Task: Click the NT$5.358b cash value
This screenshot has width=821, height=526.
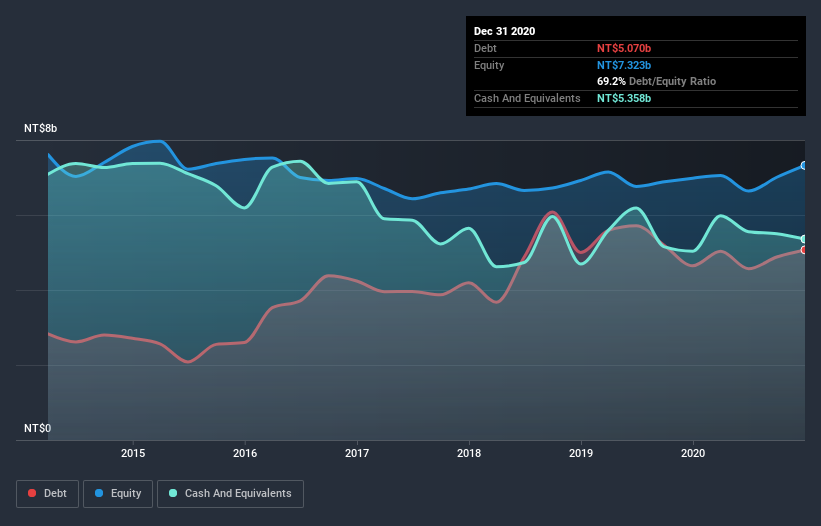Action: (x=624, y=98)
